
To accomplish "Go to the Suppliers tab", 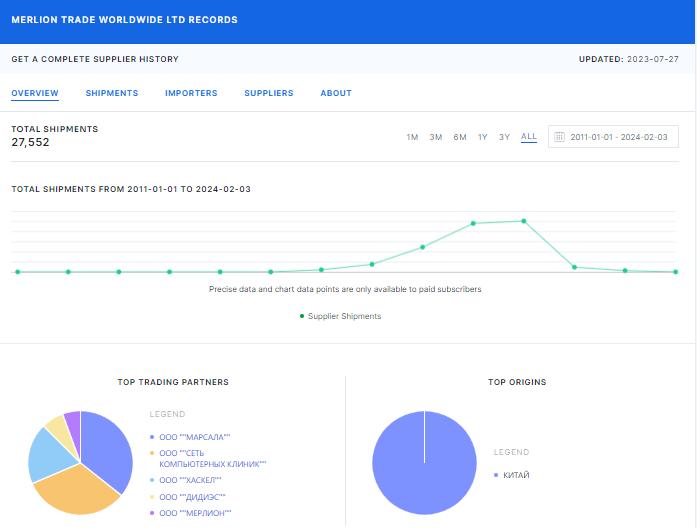I will pyautogui.click(x=268, y=93).
